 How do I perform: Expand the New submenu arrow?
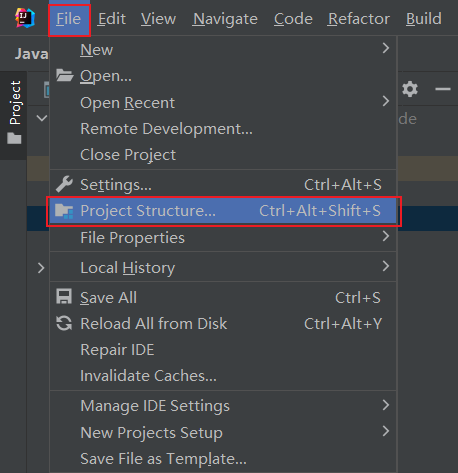coord(386,48)
